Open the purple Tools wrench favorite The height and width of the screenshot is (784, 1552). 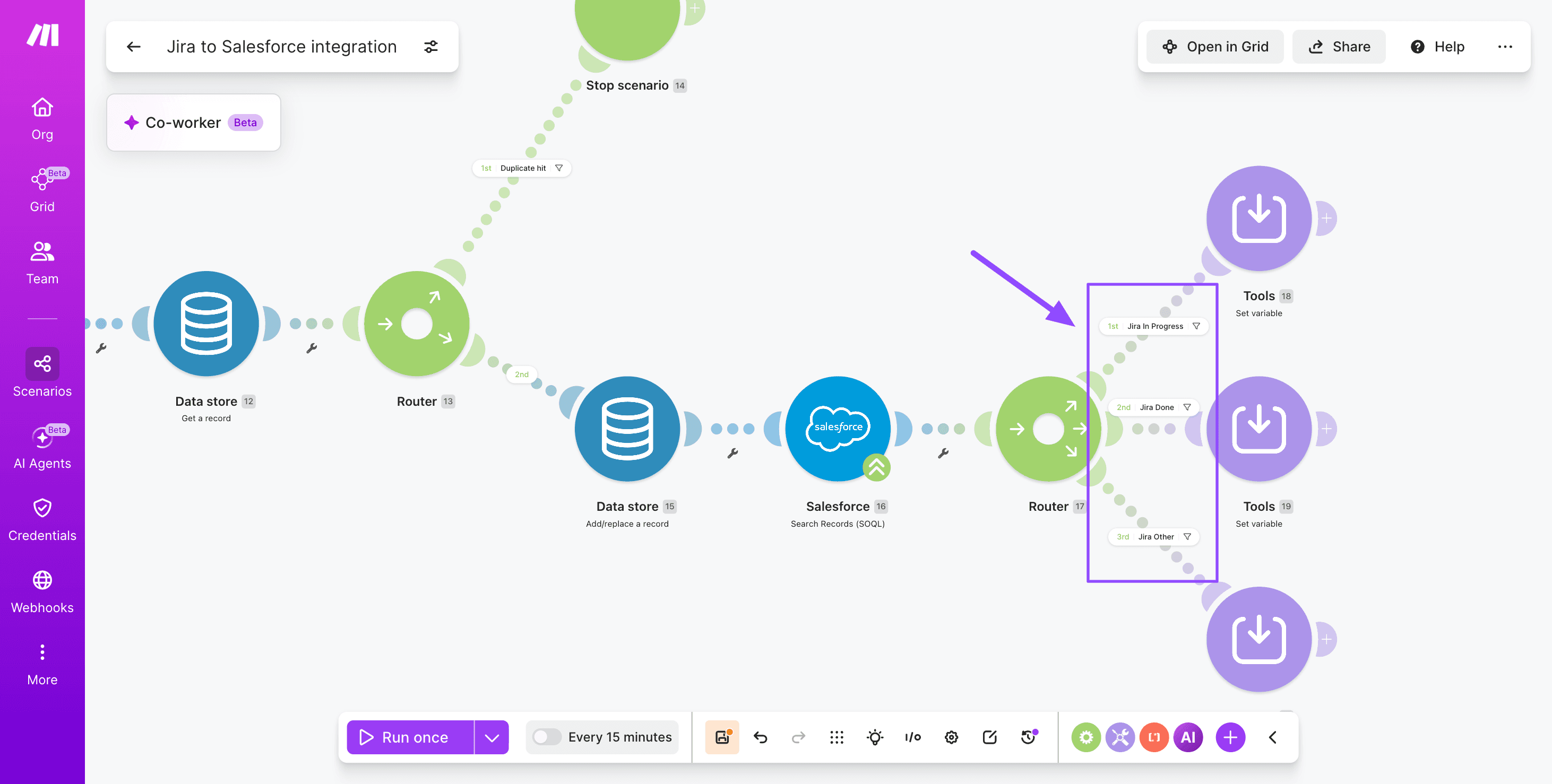click(x=1120, y=737)
